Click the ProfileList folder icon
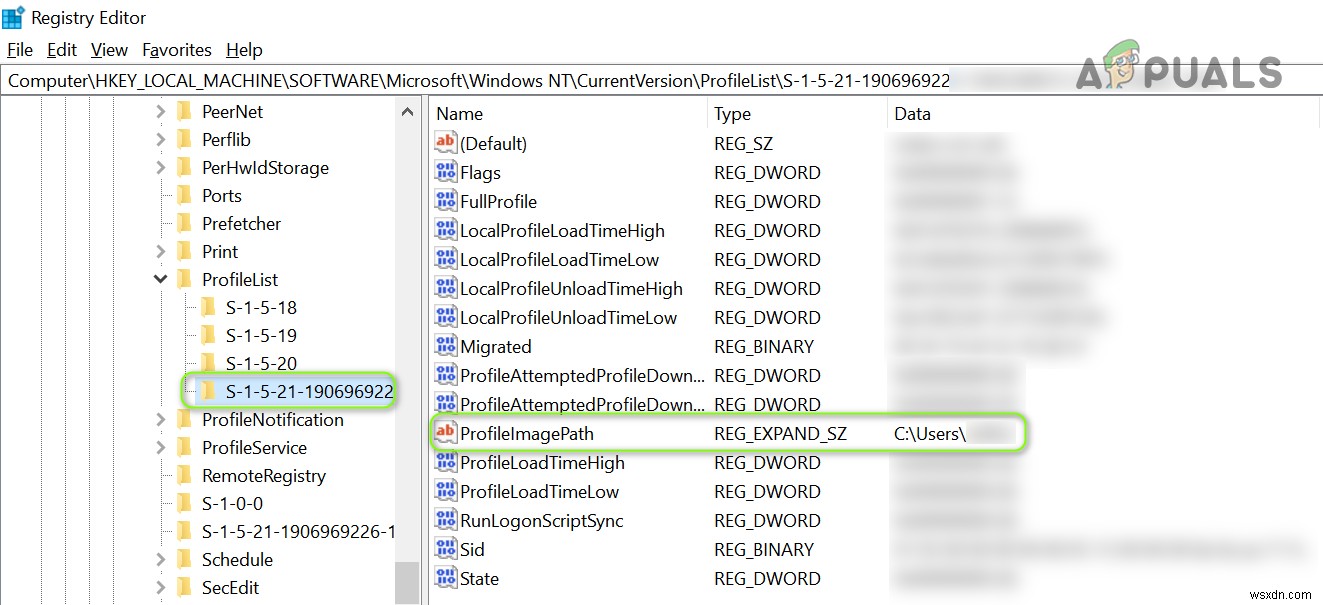 (184, 280)
